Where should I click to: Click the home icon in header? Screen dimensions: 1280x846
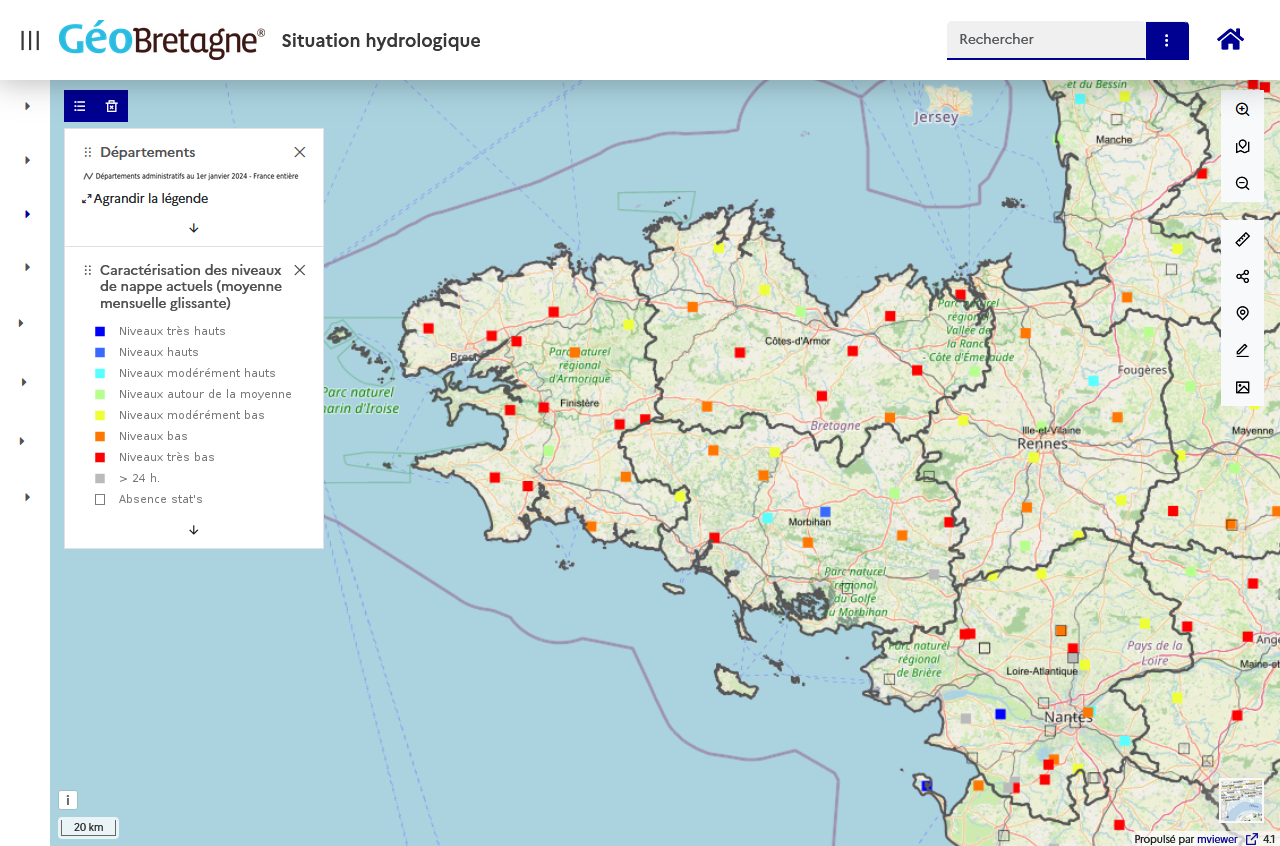[x=1230, y=40]
